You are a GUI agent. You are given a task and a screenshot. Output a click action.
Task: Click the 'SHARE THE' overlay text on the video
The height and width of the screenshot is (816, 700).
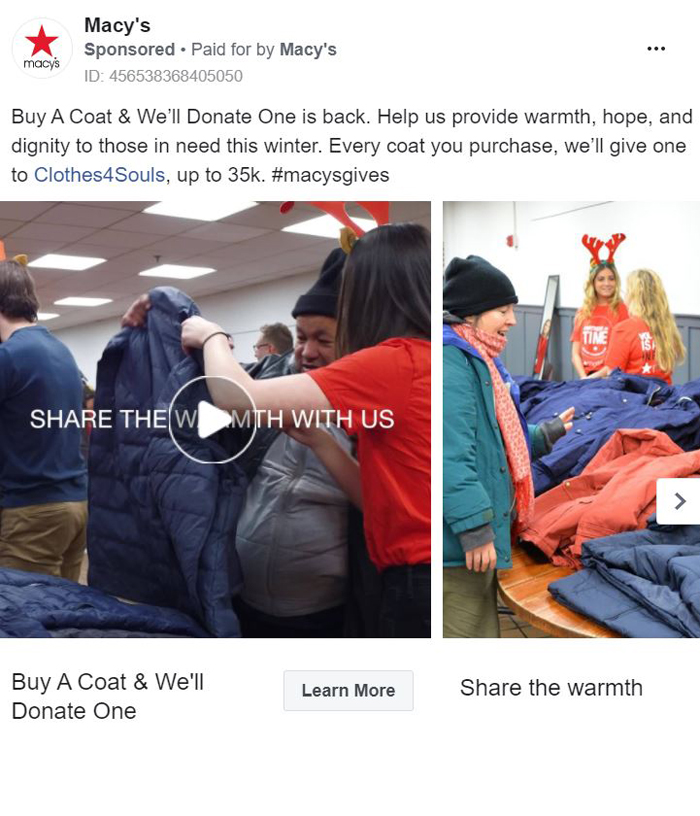point(98,419)
